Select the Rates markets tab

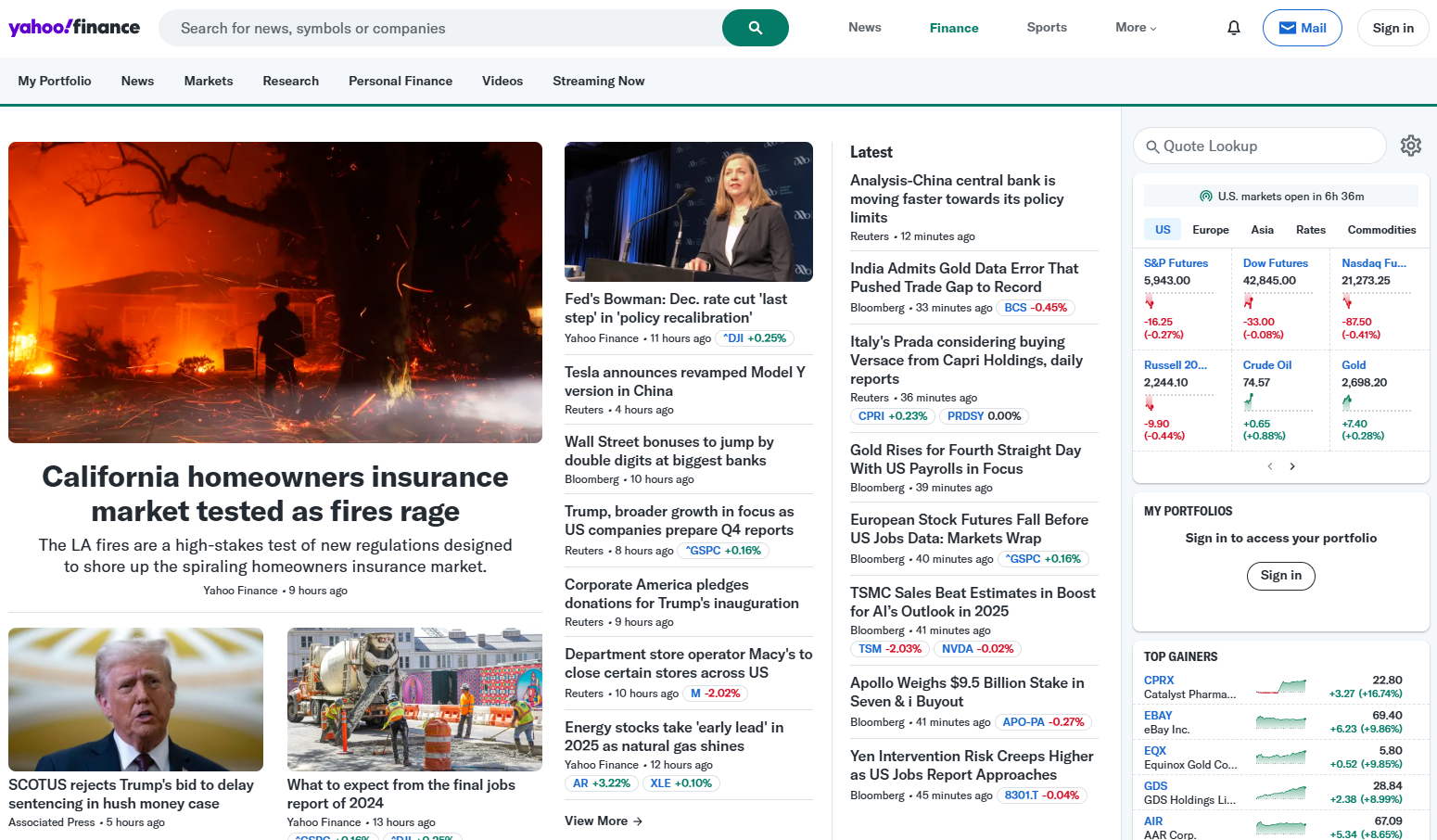[x=1310, y=230]
